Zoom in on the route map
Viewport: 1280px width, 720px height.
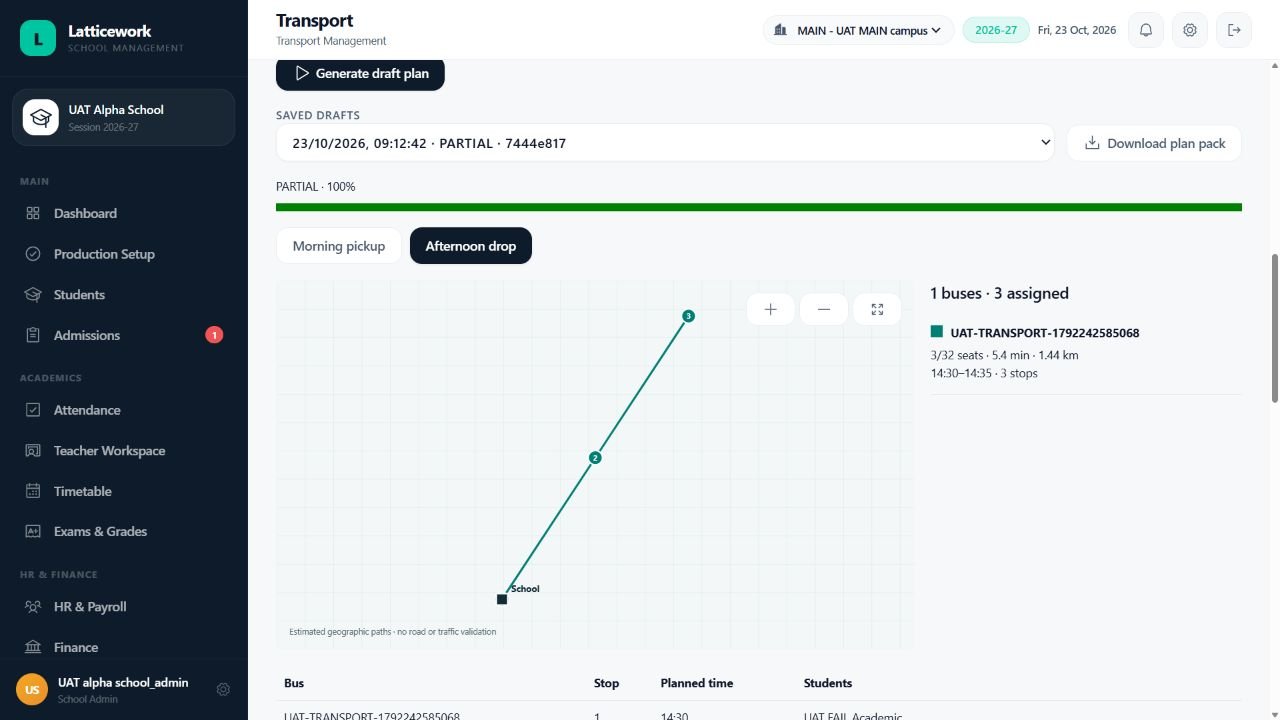tap(770, 309)
